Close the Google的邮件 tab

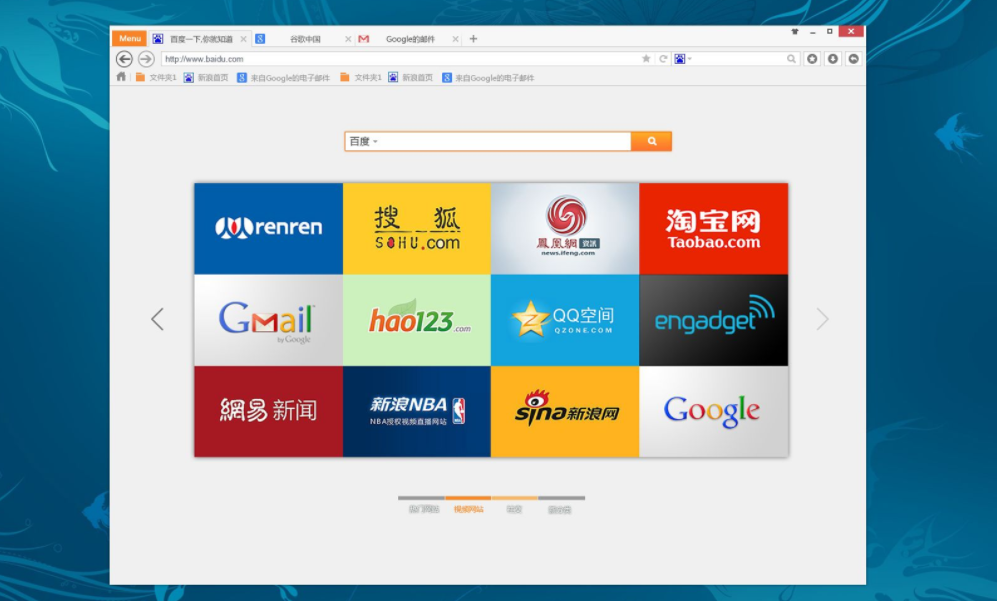click(x=455, y=39)
